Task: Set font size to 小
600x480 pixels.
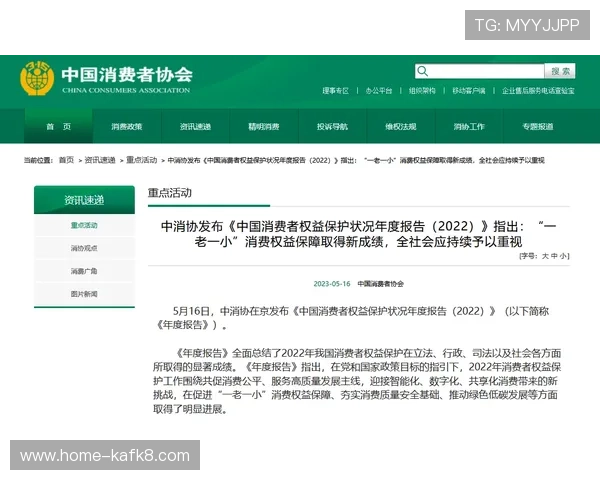Action: [x=563, y=256]
